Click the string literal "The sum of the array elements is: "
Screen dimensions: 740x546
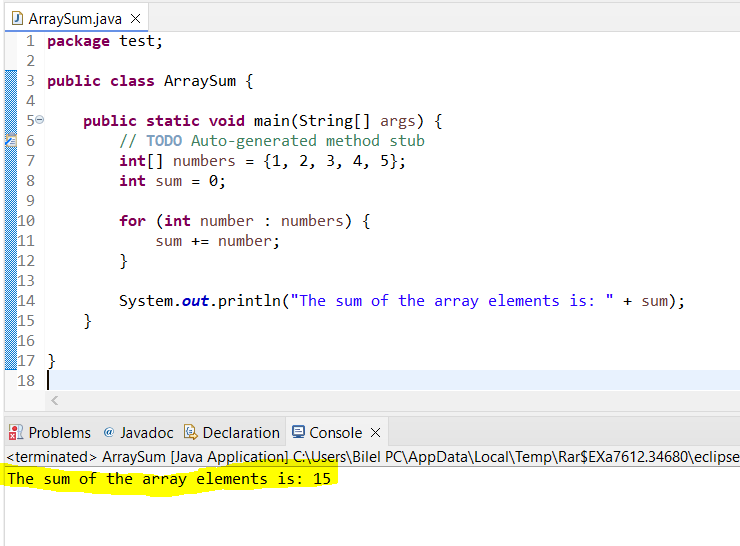coord(452,301)
